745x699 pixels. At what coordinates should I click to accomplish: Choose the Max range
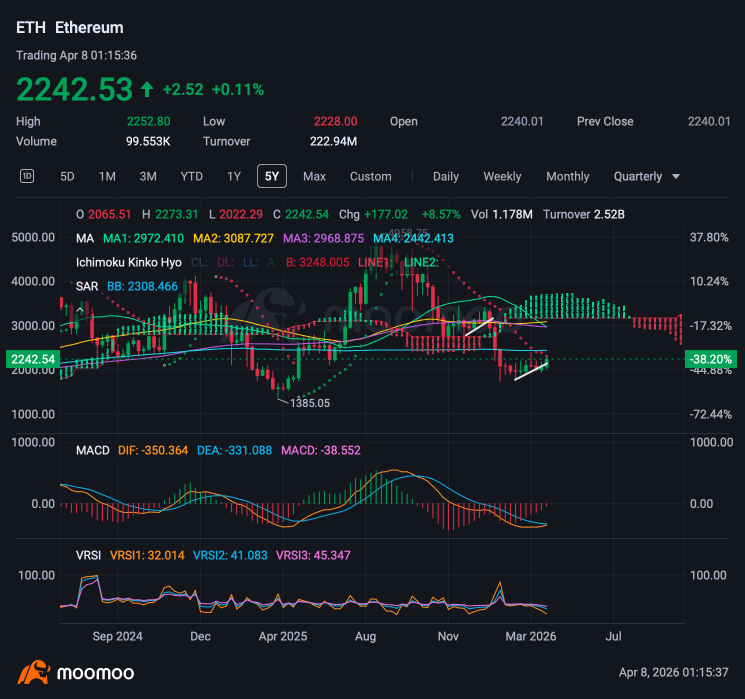[x=314, y=177]
